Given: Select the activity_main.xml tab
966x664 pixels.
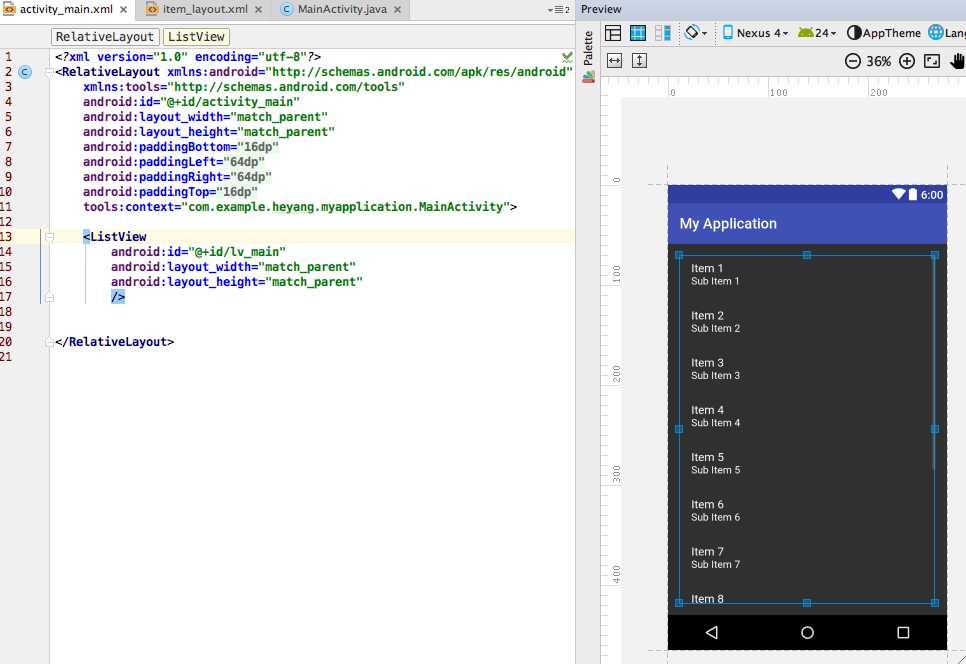Looking at the screenshot, I should tap(66, 9).
